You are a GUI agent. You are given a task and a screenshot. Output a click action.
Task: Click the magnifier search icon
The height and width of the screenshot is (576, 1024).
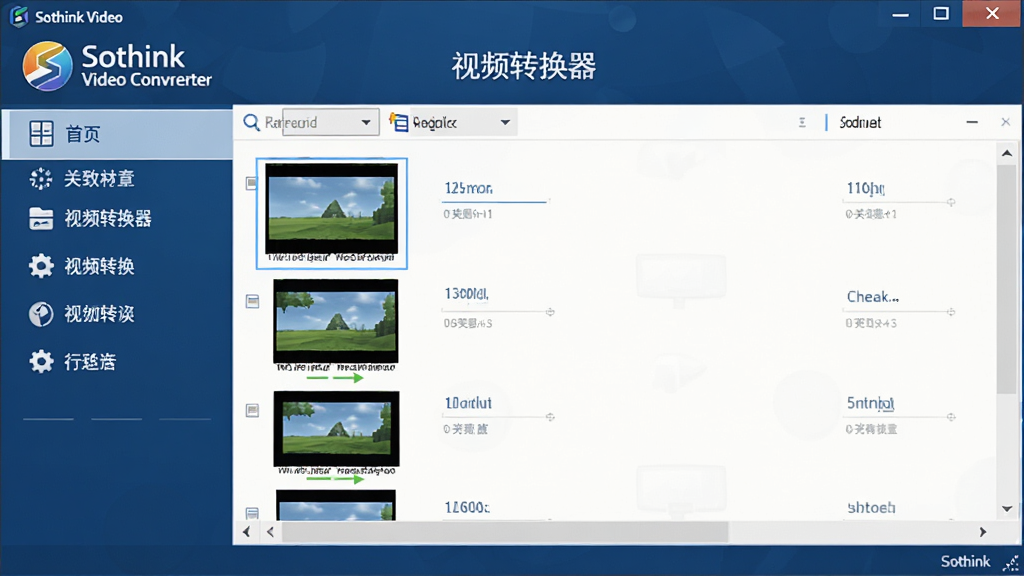251,122
